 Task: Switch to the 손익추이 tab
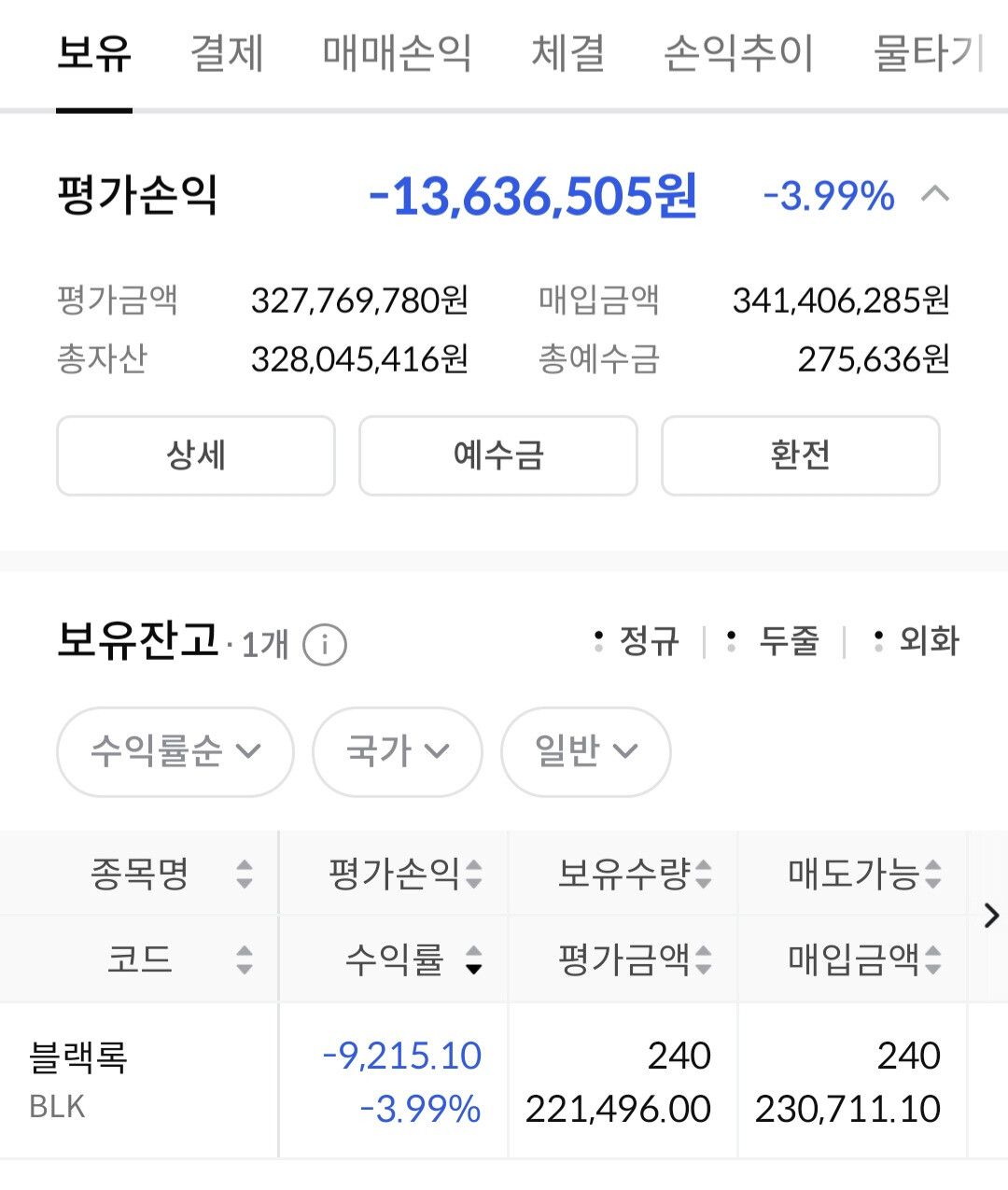[738, 53]
